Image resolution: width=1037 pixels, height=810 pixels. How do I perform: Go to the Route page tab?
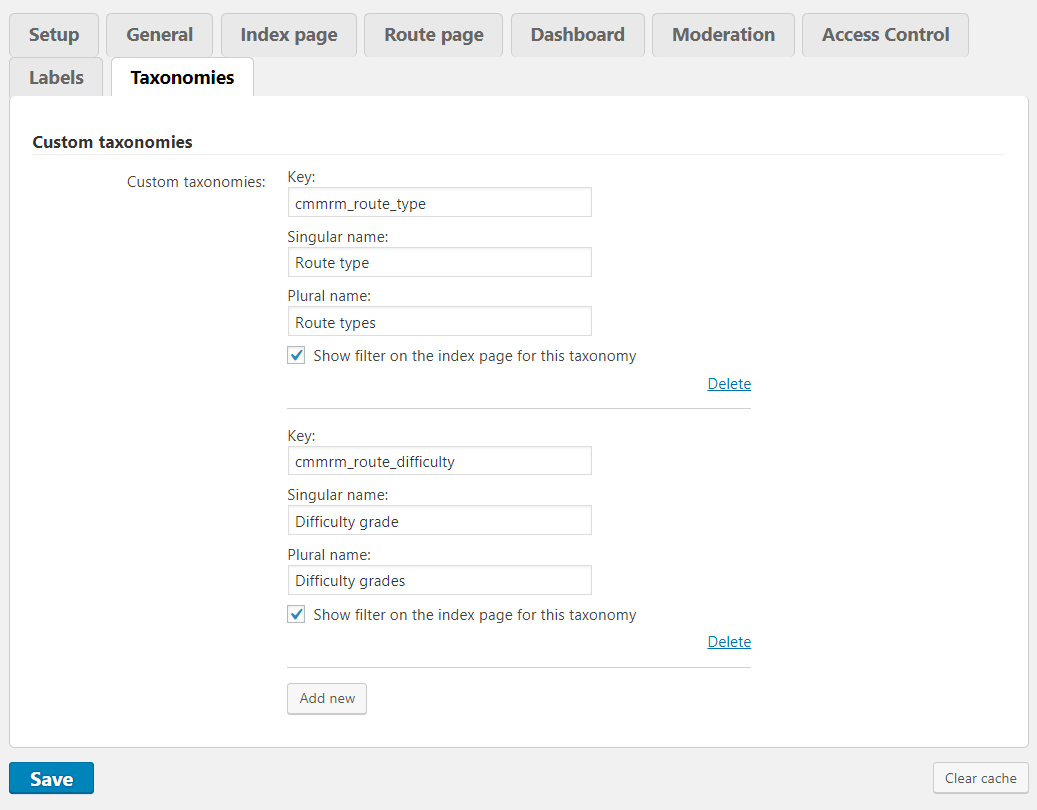point(433,35)
